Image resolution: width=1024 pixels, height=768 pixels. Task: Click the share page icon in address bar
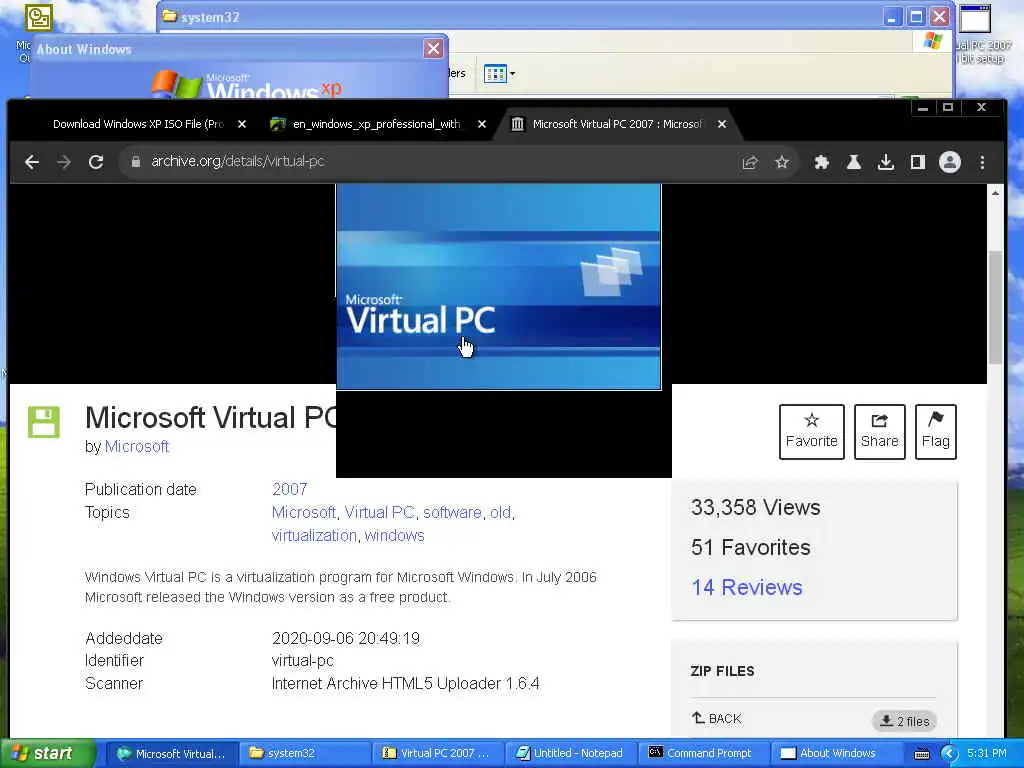point(750,162)
